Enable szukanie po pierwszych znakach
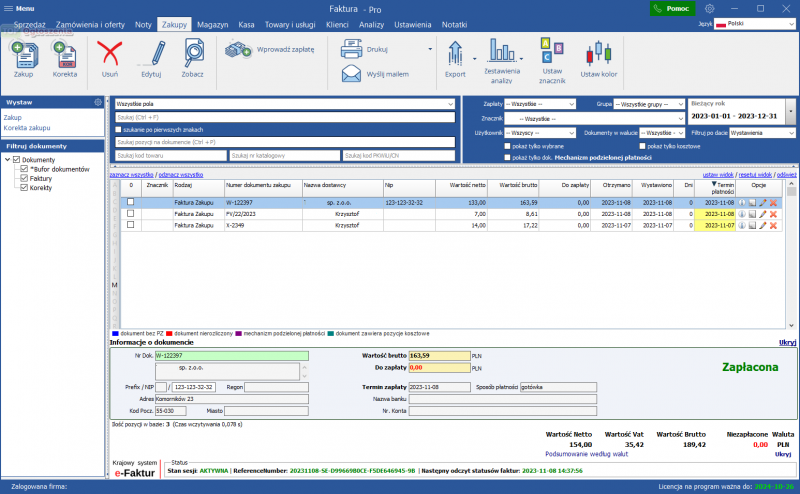Screen dimensions: 800x494 pos(118,129)
